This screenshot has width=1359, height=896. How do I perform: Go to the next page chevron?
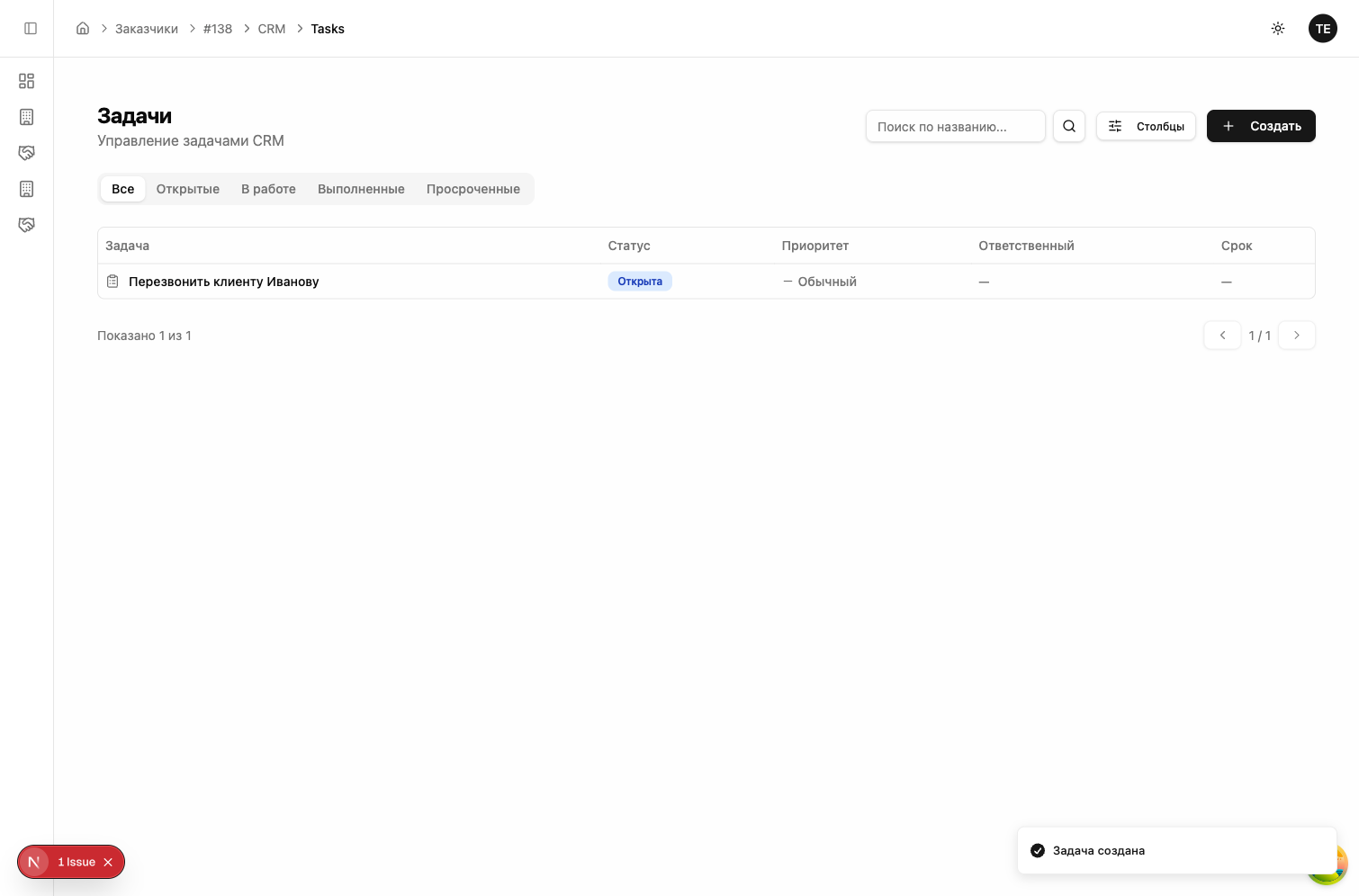click(x=1296, y=336)
